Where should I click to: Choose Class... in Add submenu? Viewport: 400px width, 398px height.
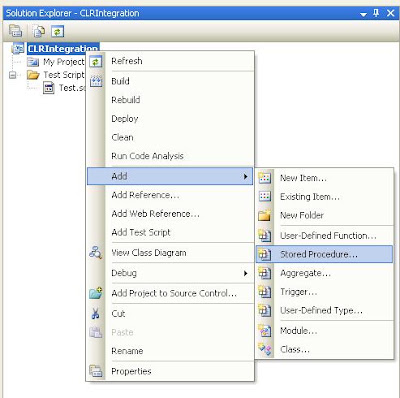pyautogui.click(x=324, y=349)
